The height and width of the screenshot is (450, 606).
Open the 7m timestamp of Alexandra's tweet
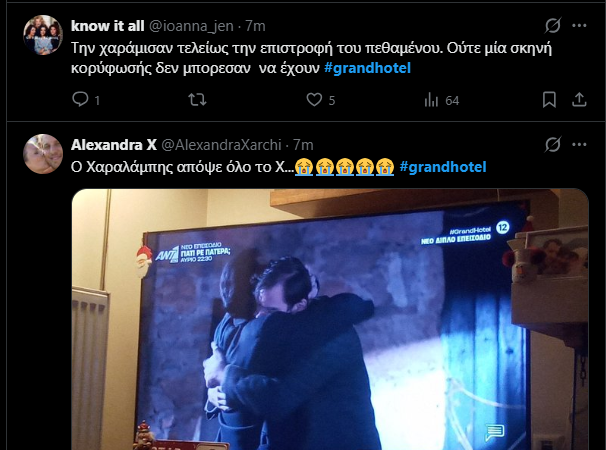coord(303,145)
